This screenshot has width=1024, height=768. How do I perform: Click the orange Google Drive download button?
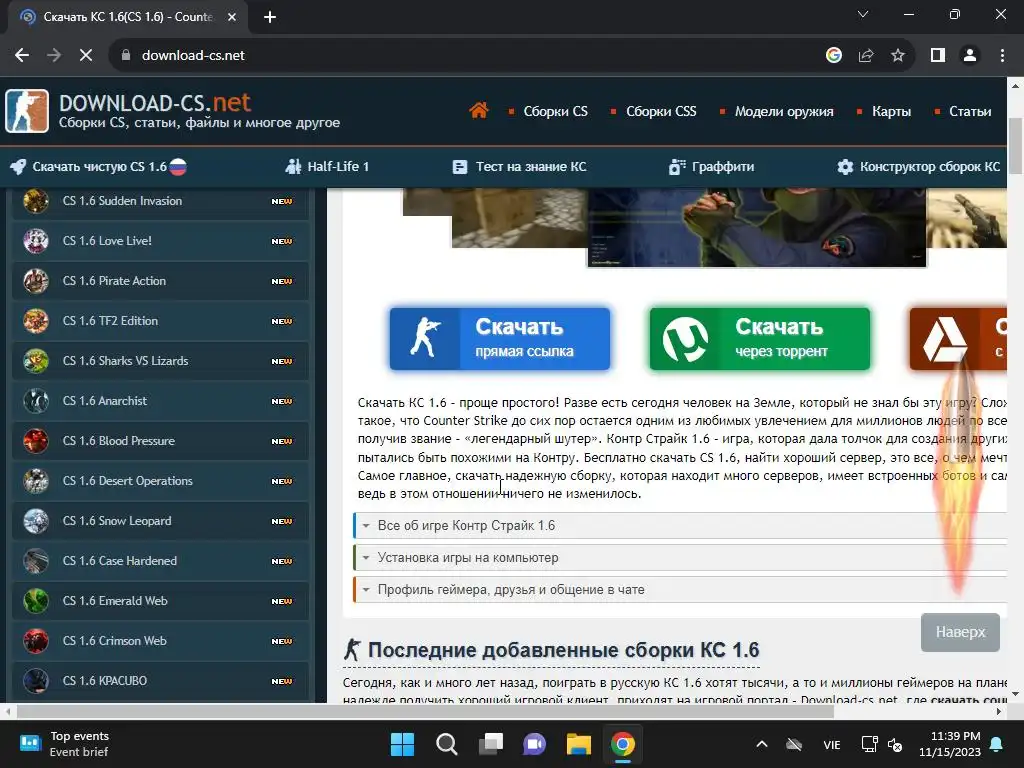958,339
